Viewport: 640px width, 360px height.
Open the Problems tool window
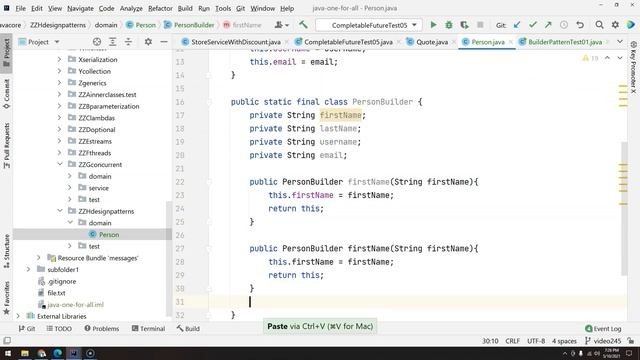point(102,329)
